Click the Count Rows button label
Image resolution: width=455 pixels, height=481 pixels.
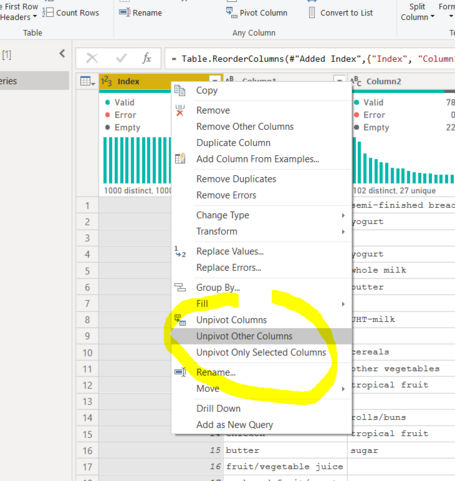point(77,13)
